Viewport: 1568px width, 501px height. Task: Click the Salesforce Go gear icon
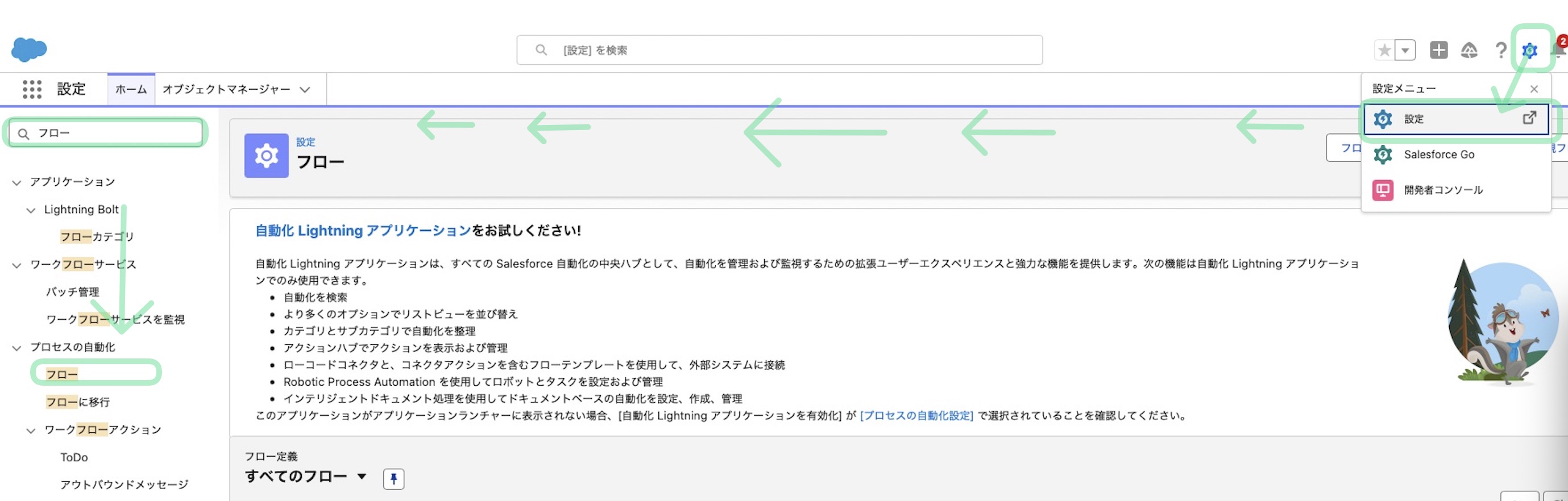coord(1382,155)
